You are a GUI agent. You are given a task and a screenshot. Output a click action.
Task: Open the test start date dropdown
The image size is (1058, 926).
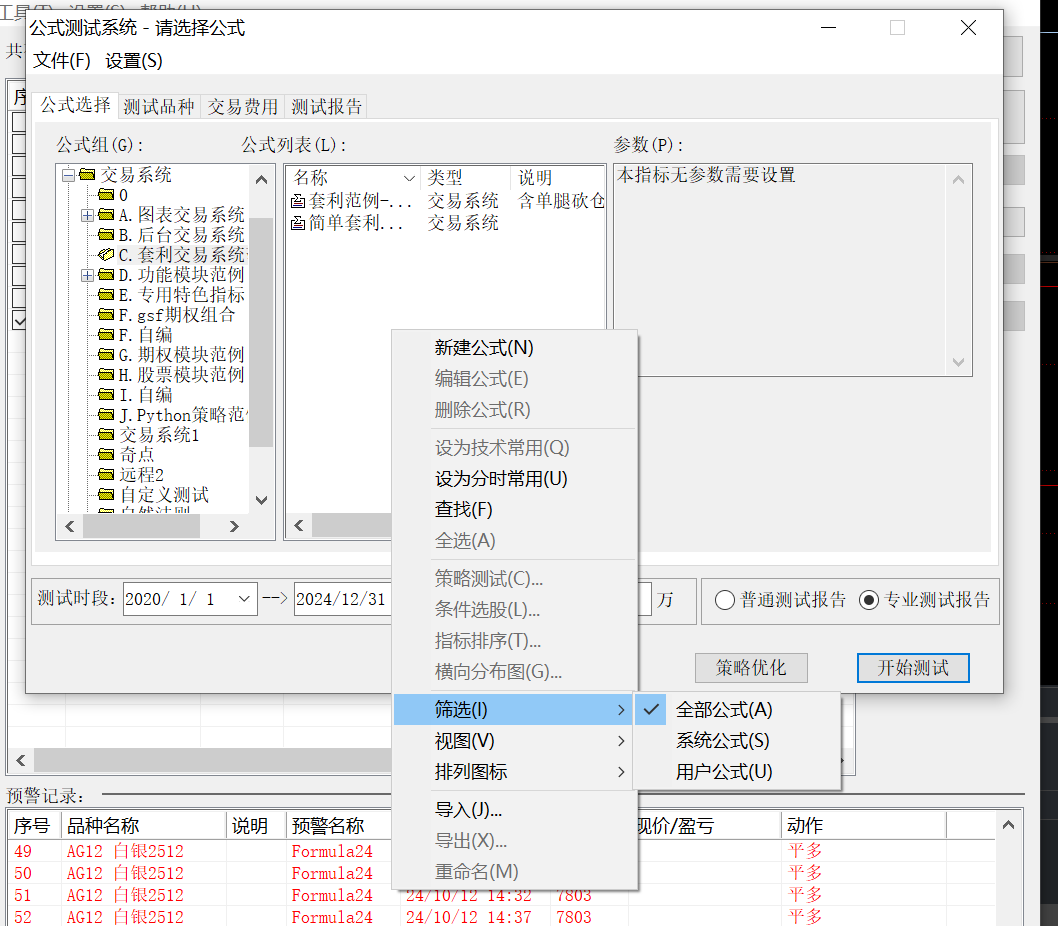pyautogui.click(x=244, y=599)
